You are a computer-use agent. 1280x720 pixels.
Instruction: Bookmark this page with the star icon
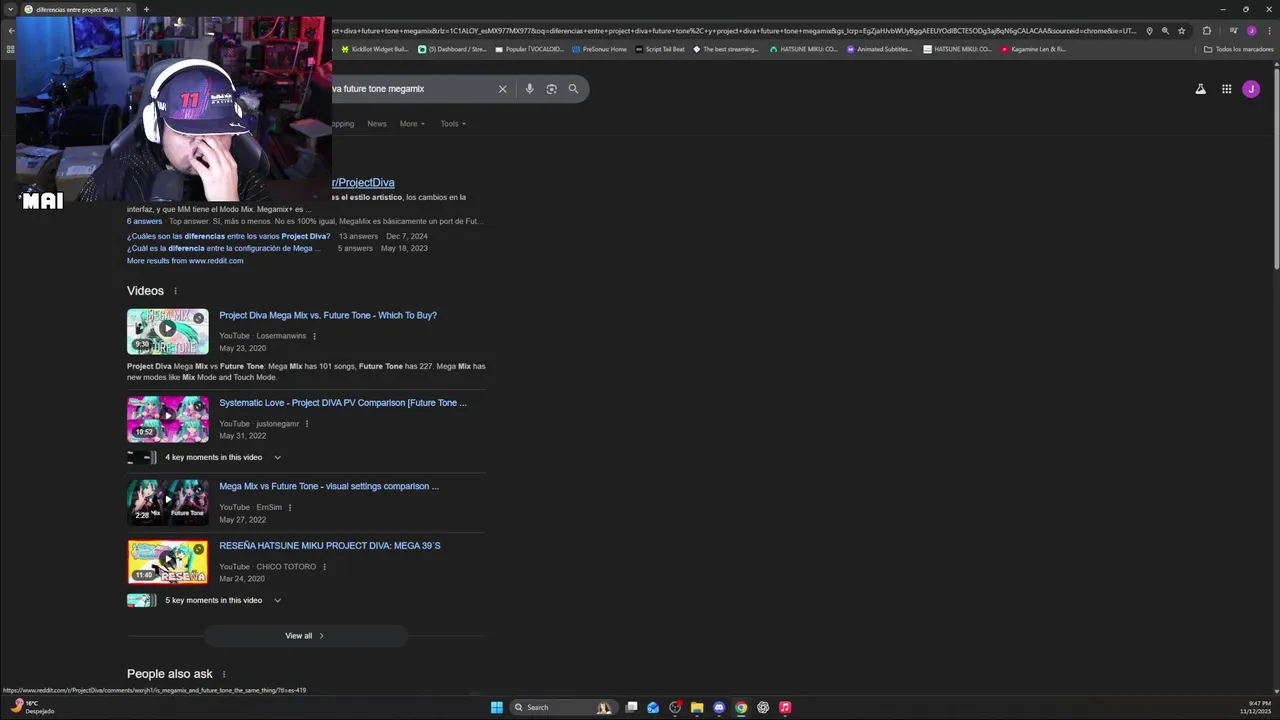[x=1181, y=31]
